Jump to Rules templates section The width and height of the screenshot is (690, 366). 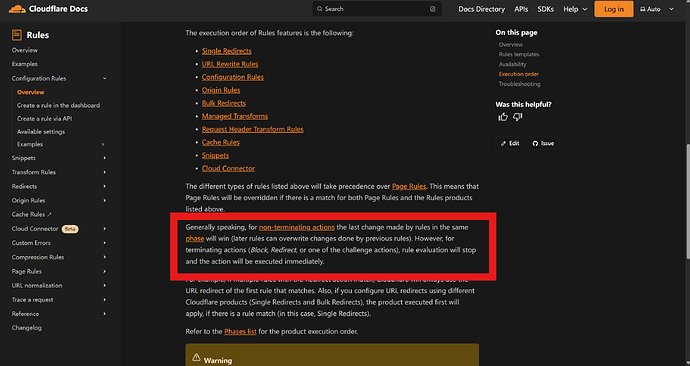point(519,55)
